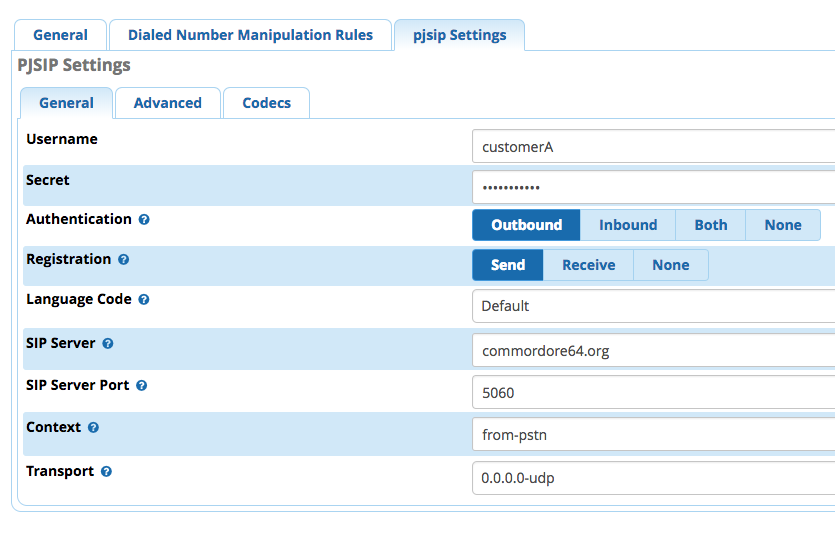Open help tooltip for Registration
The width and height of the screenshot is (835, 549).
click(124, 259)
